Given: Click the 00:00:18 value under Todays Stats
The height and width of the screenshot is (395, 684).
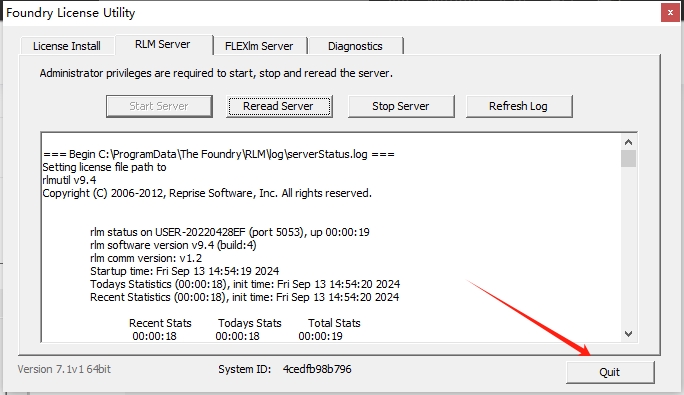Looking at the screenshot, I should 237,337.
